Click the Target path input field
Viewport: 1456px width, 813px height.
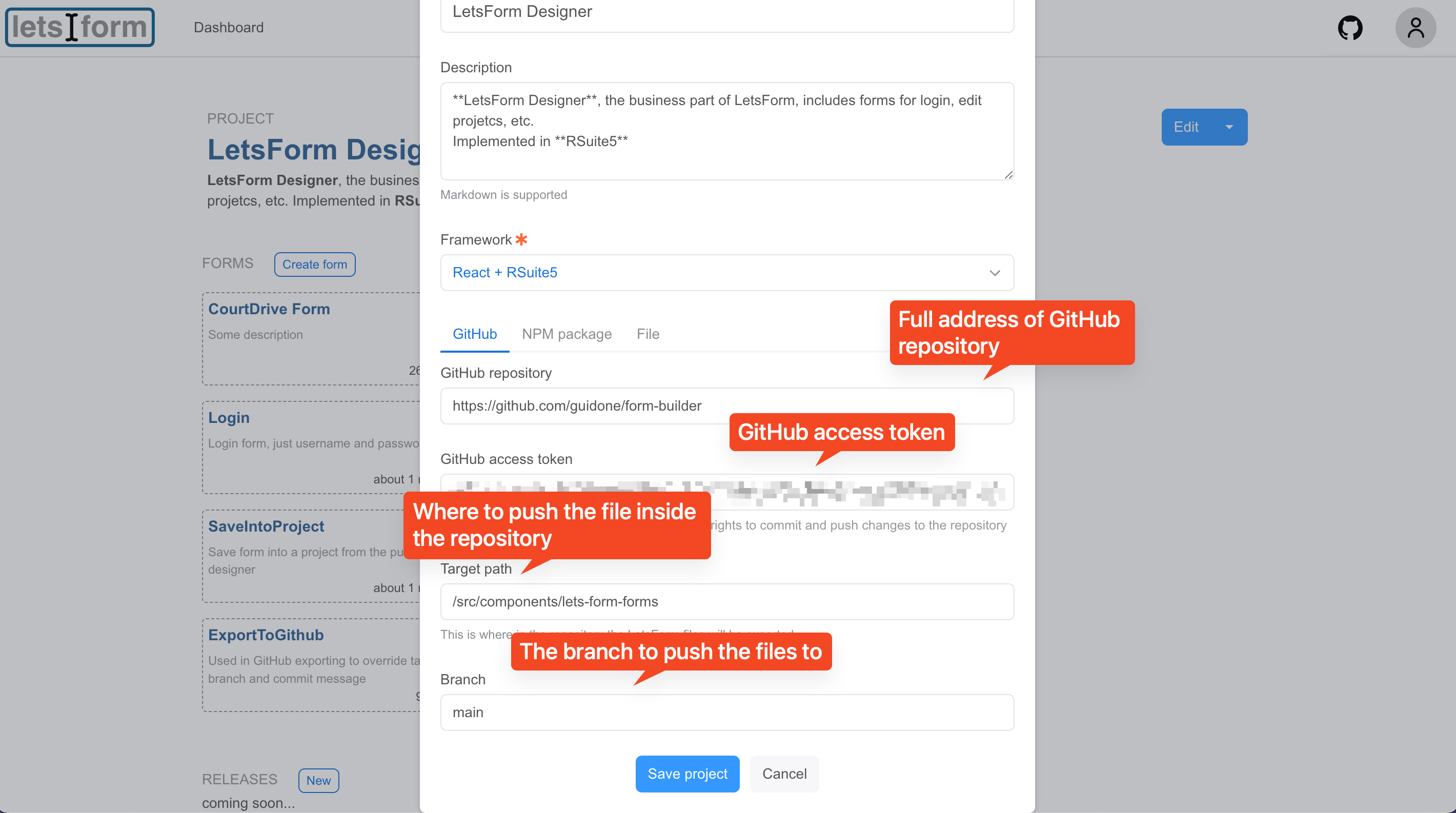(x=727, y=602)
